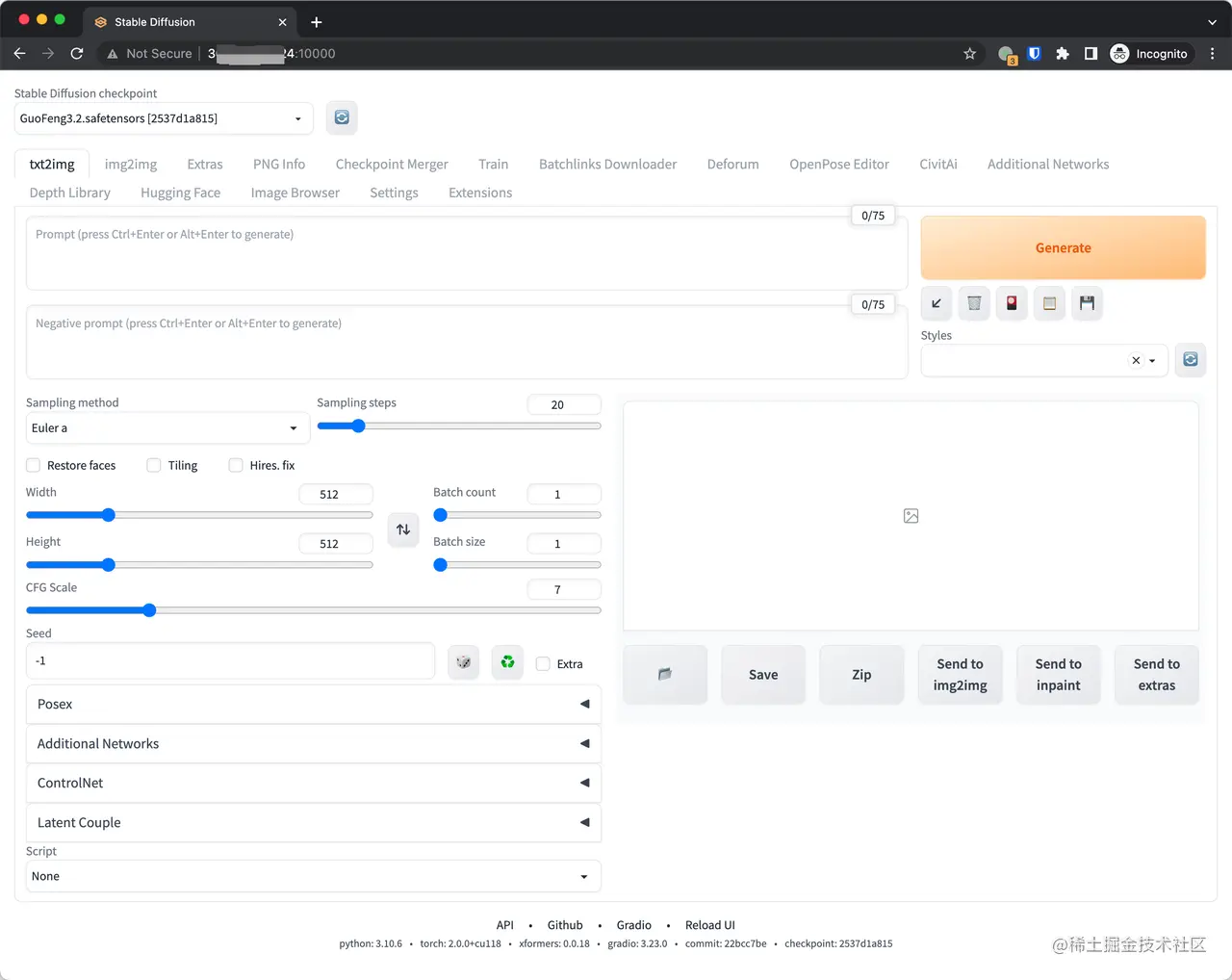The image size is (1232, 980).
Task: Click the Save button
Action: coord(763,675)
